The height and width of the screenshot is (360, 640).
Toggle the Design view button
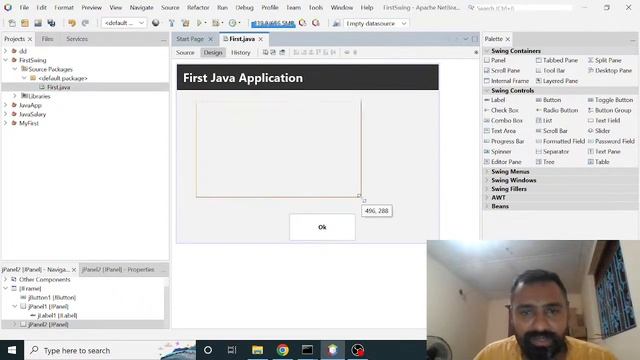click(x=213, y=52)
